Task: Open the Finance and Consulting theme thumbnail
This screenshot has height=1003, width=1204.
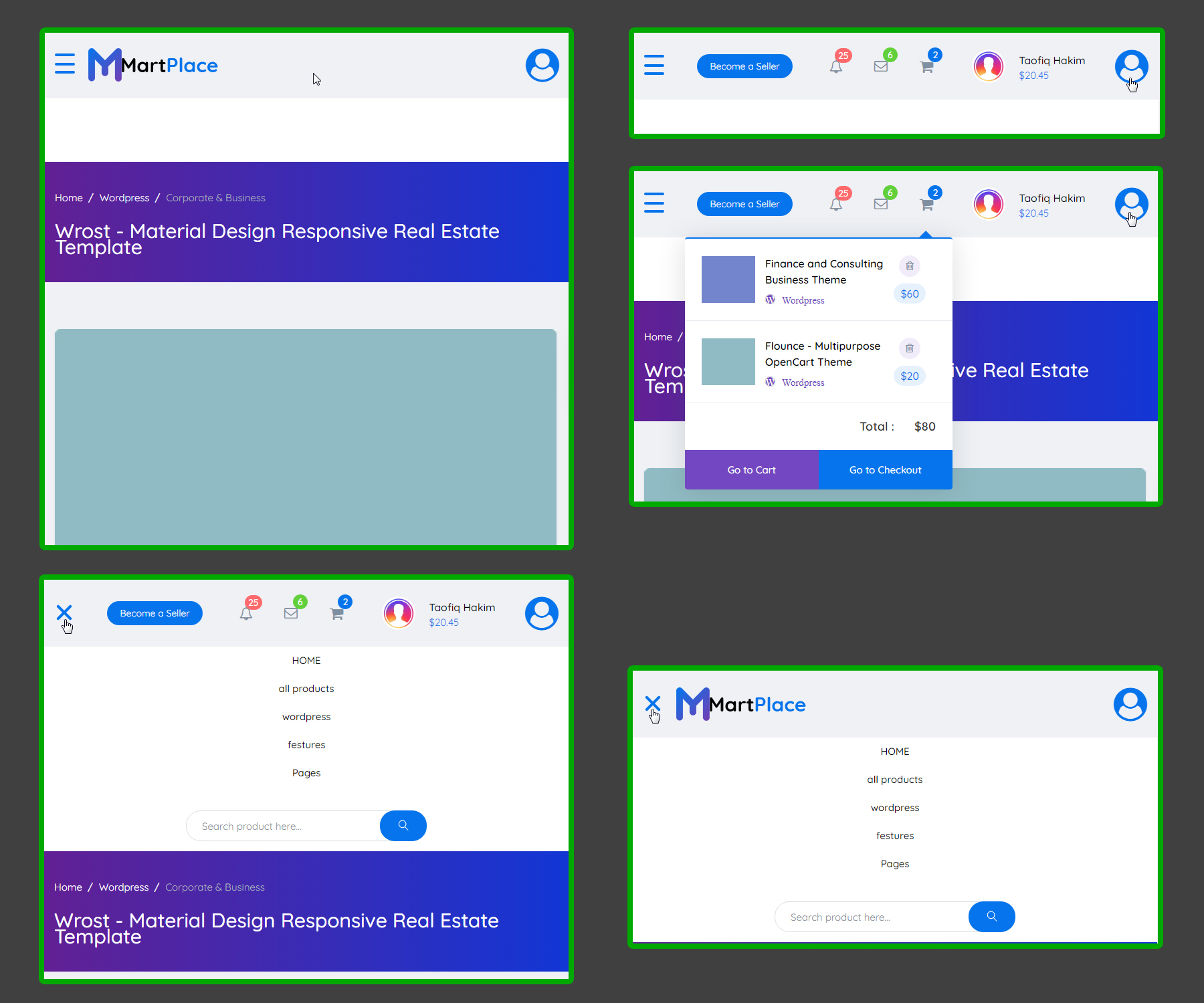Action: coord(728,280)
